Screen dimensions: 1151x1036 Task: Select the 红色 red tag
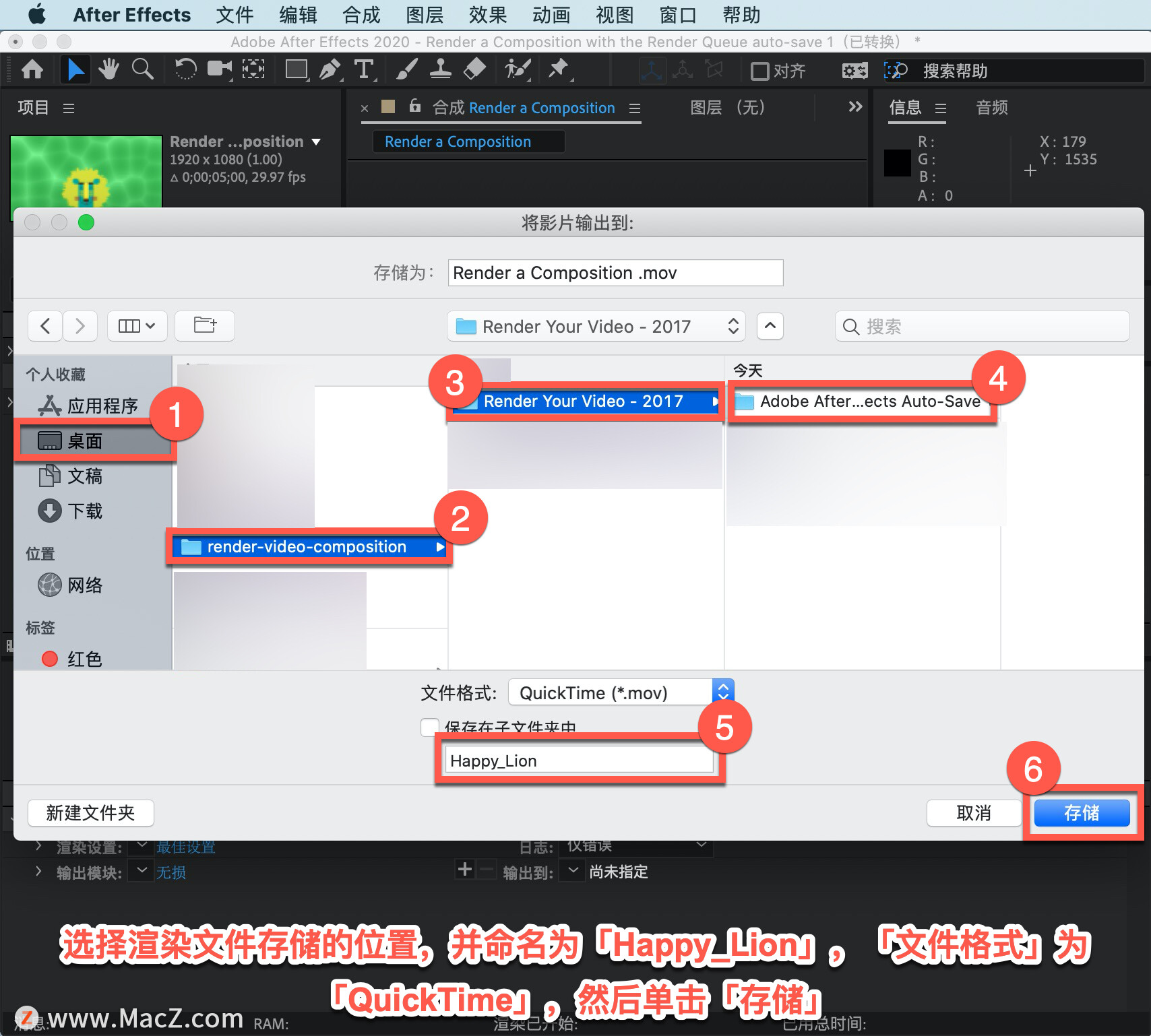pos(85,659)
